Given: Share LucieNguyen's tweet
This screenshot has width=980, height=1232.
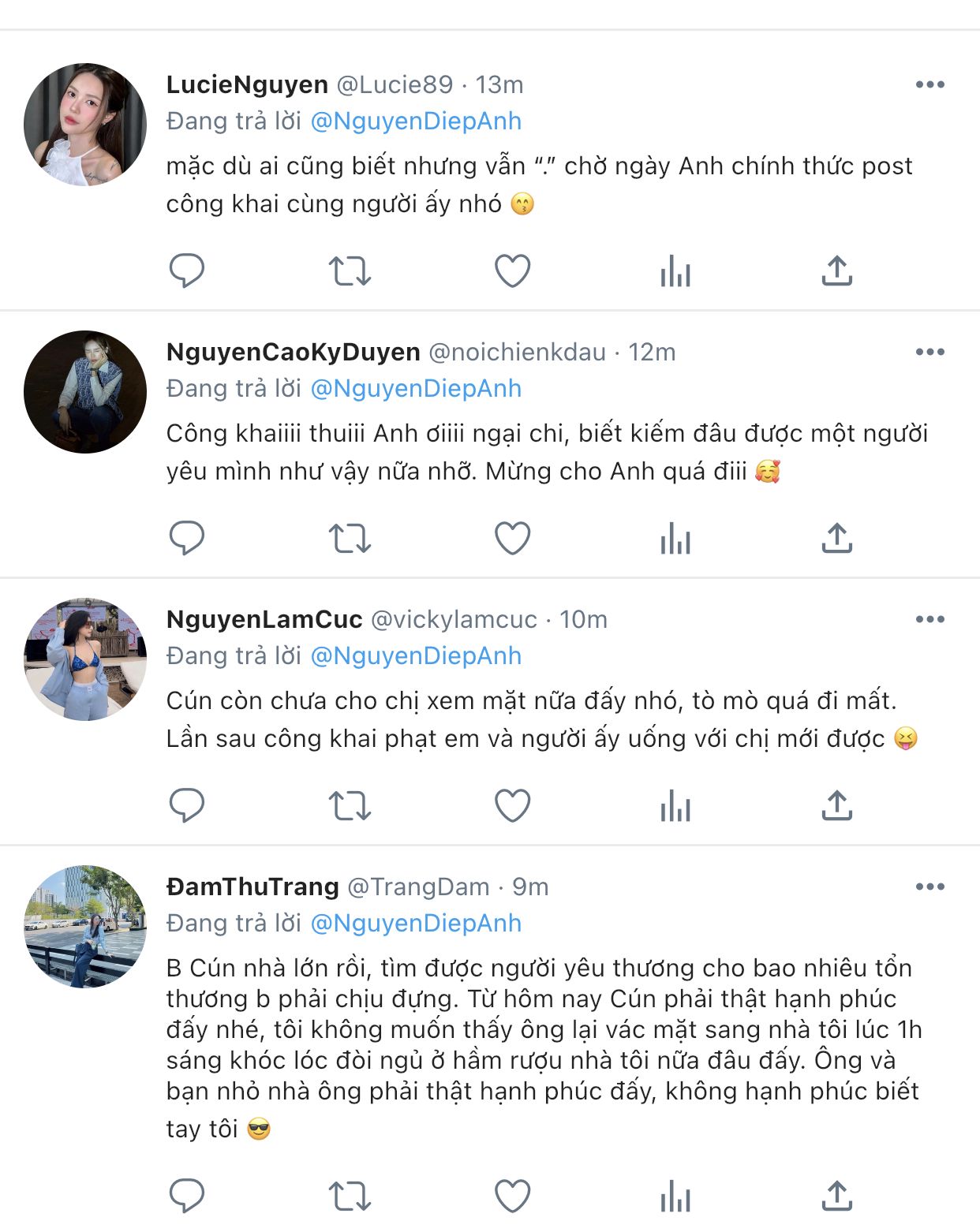Looking at the screenshot, I should click(837, 271).
